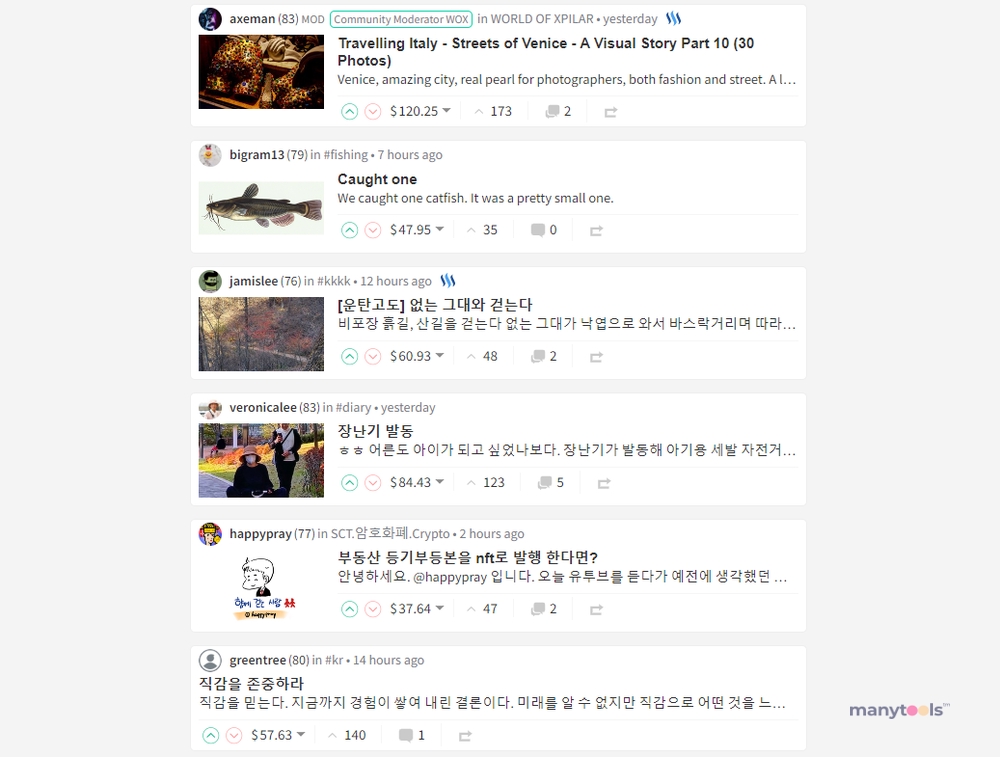Show voters for the 48 votes count
Viewport: 1000px width, 757px height.
pyautogui.click(x=482, y=356)
